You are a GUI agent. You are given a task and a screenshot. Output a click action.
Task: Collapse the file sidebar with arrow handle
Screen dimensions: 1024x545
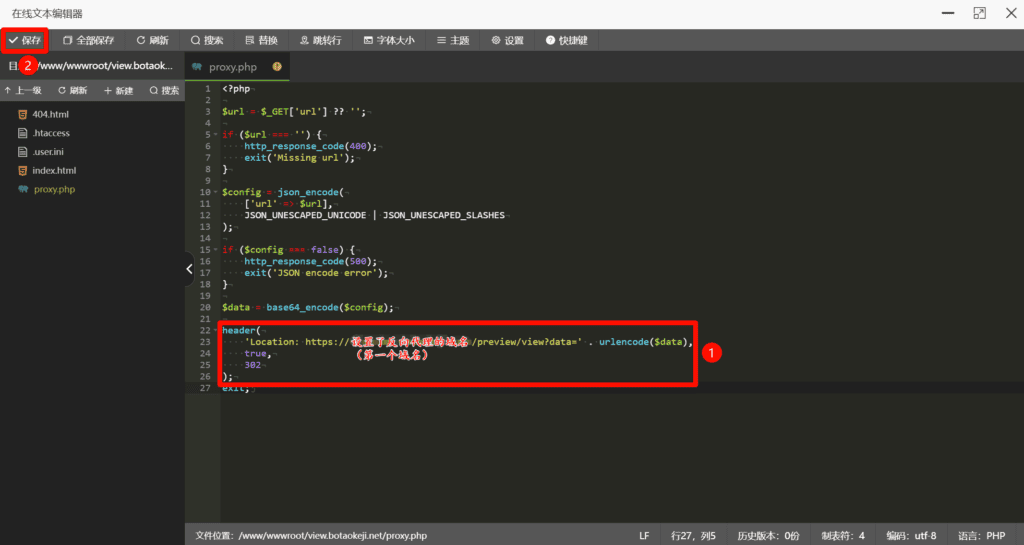tap(189, 269)
